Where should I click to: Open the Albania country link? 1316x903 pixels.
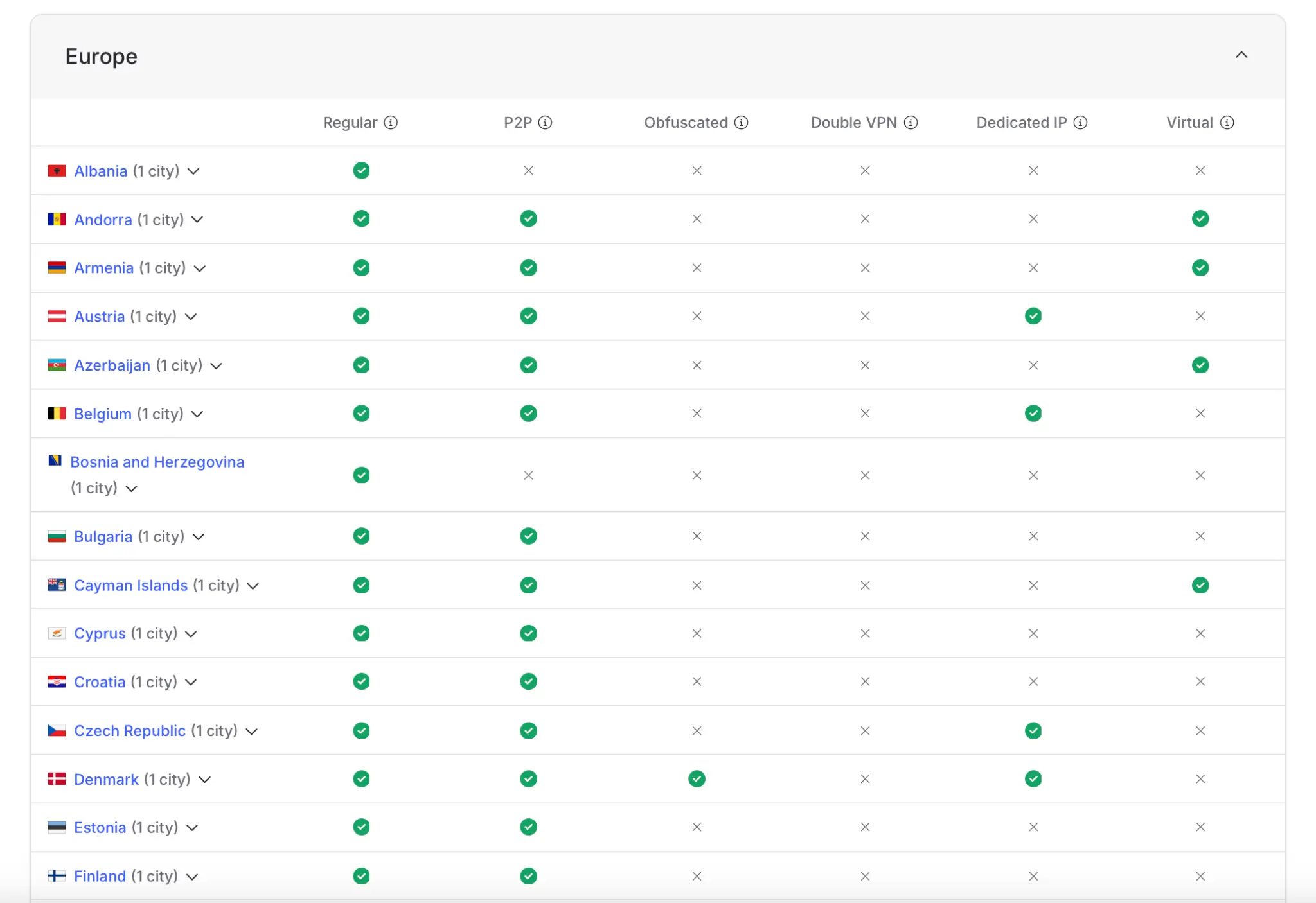[101, 171]
